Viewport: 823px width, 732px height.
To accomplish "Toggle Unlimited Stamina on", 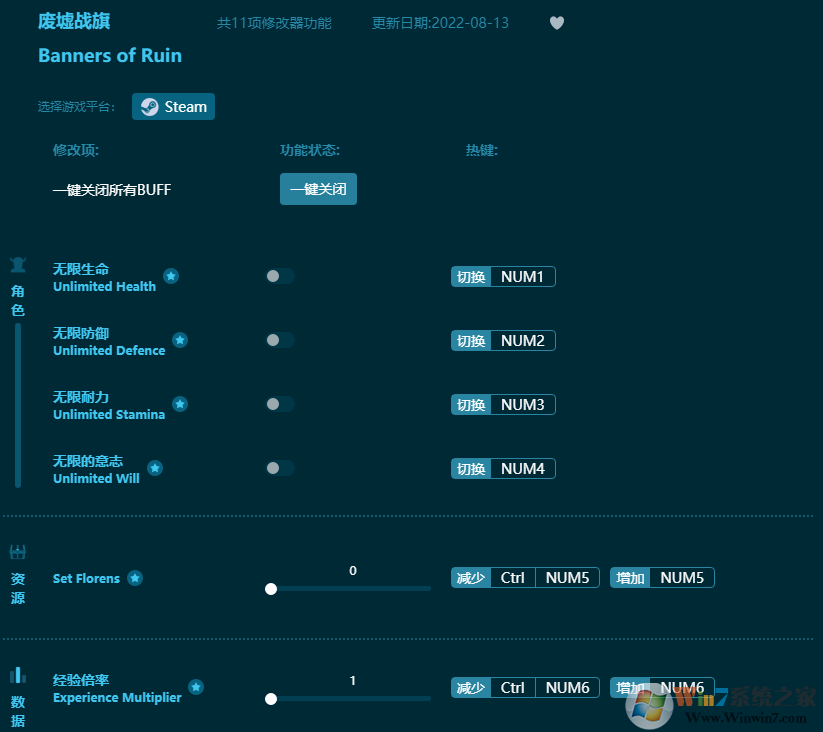I will pos(280,404).
